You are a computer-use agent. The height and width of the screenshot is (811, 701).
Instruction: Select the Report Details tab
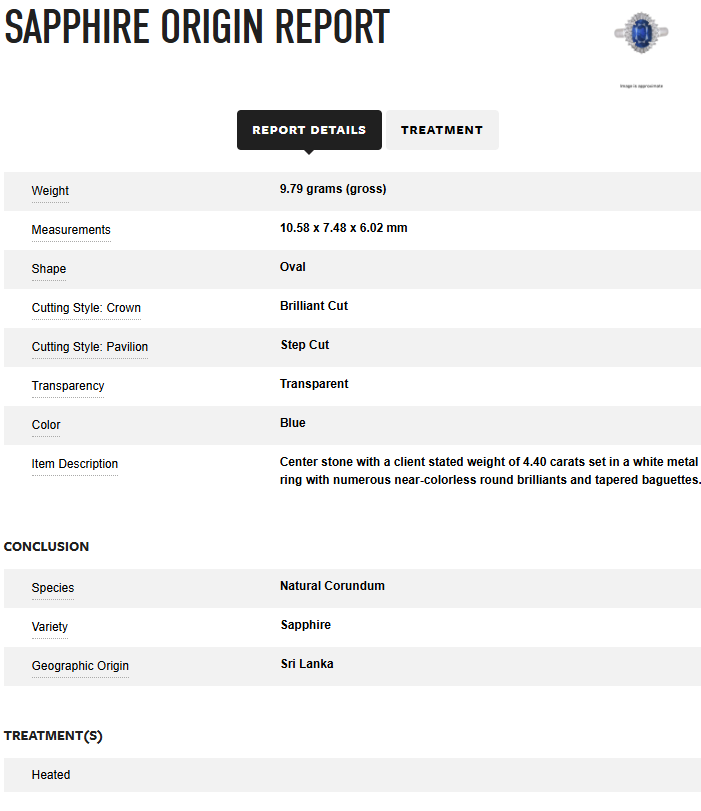(309, 130)
